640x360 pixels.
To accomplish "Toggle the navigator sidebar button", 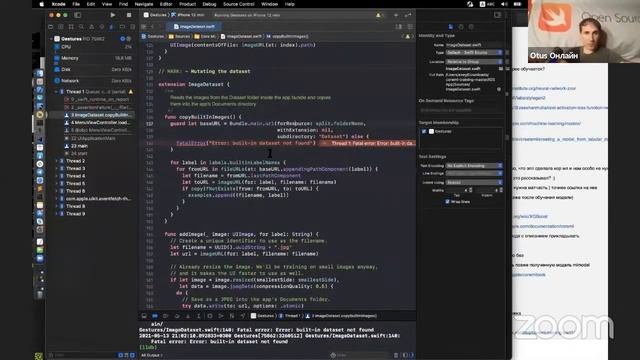I will point(78,15).
